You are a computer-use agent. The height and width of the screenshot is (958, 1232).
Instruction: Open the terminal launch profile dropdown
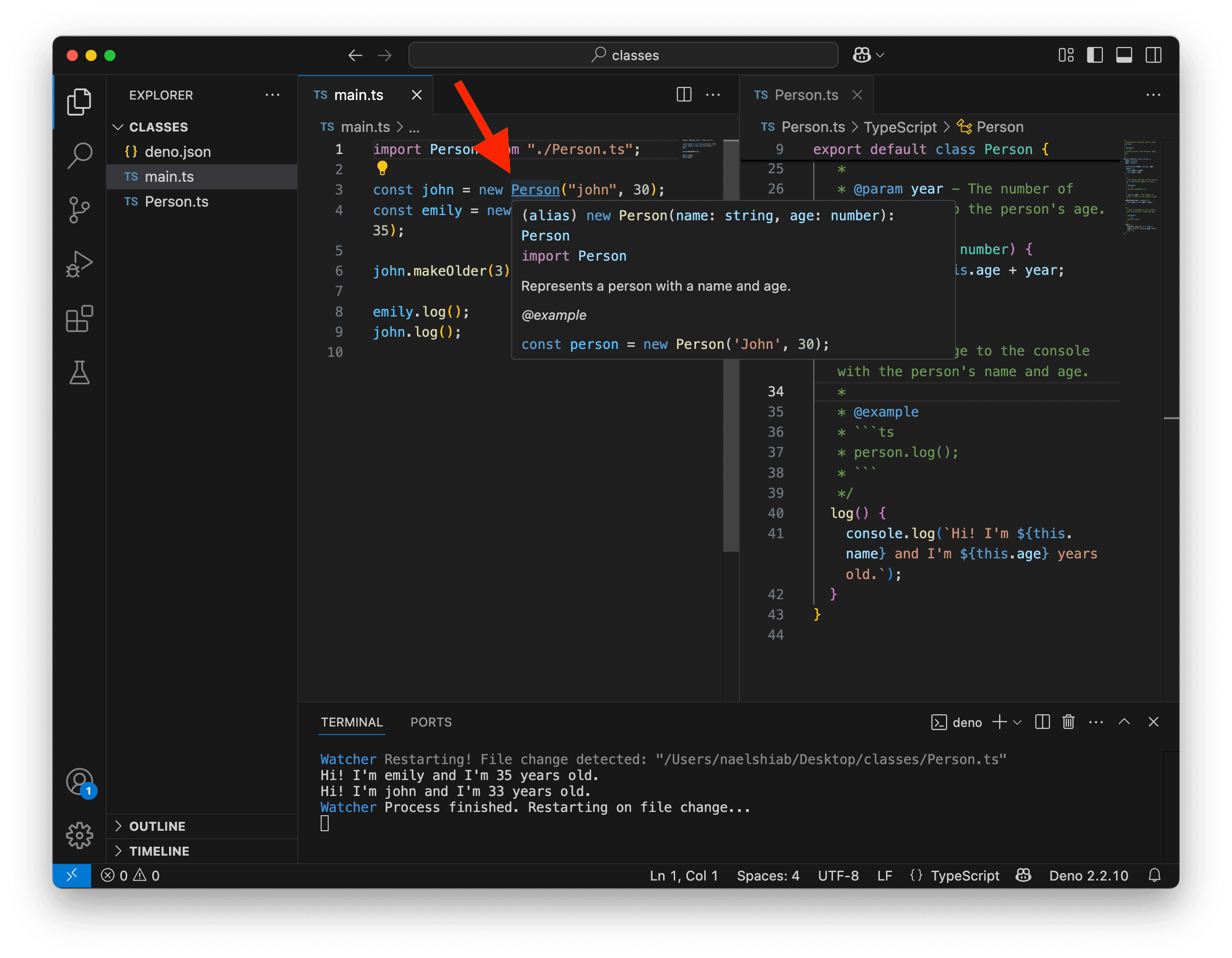click(x=1017, y=723)
